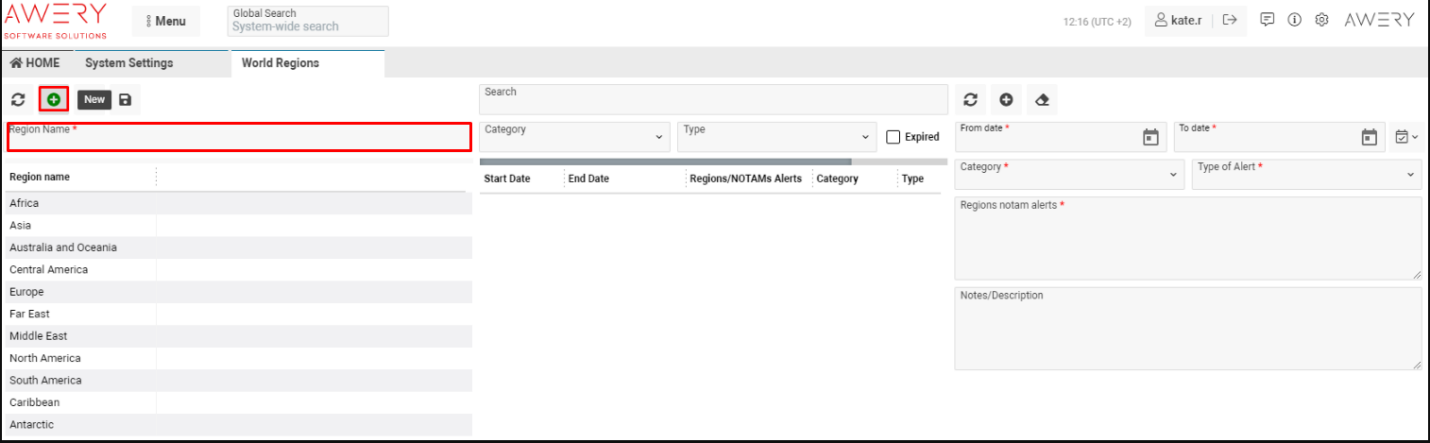Open the settings gear icon in the header
Screen dimensions: 1430x443
[x=1321, y=20]
